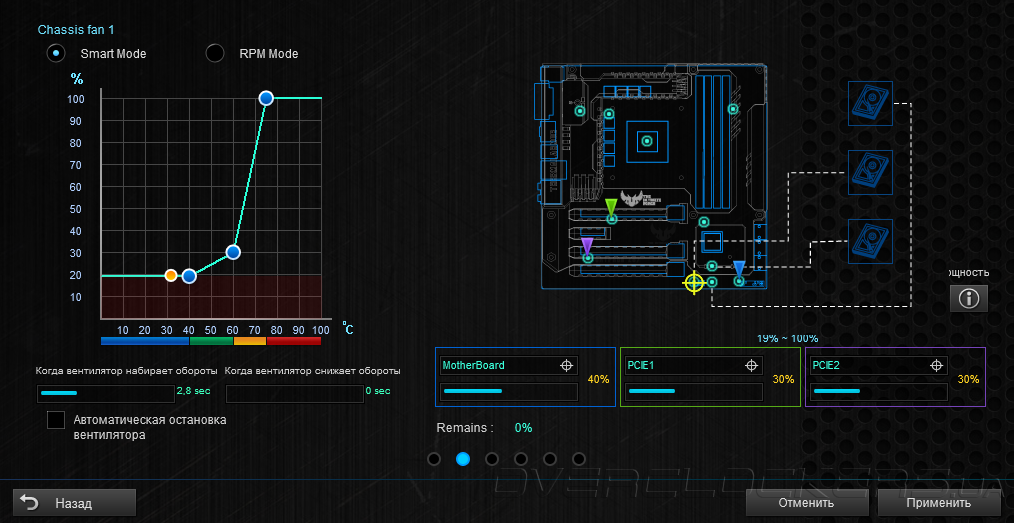Click crosshair icon in PCIE1 box
The width and height of the screenshot is (1014, 523).
tap(751, 365)
